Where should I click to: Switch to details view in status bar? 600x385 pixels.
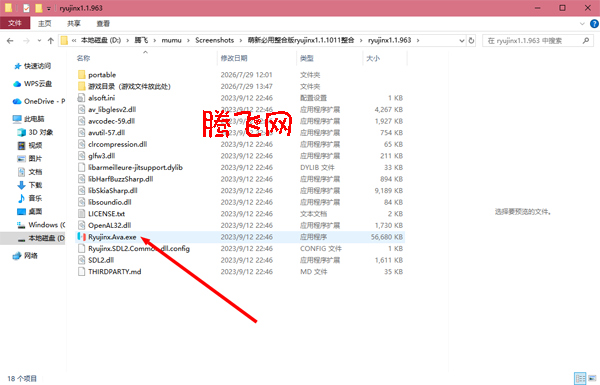tap(580, 378)
